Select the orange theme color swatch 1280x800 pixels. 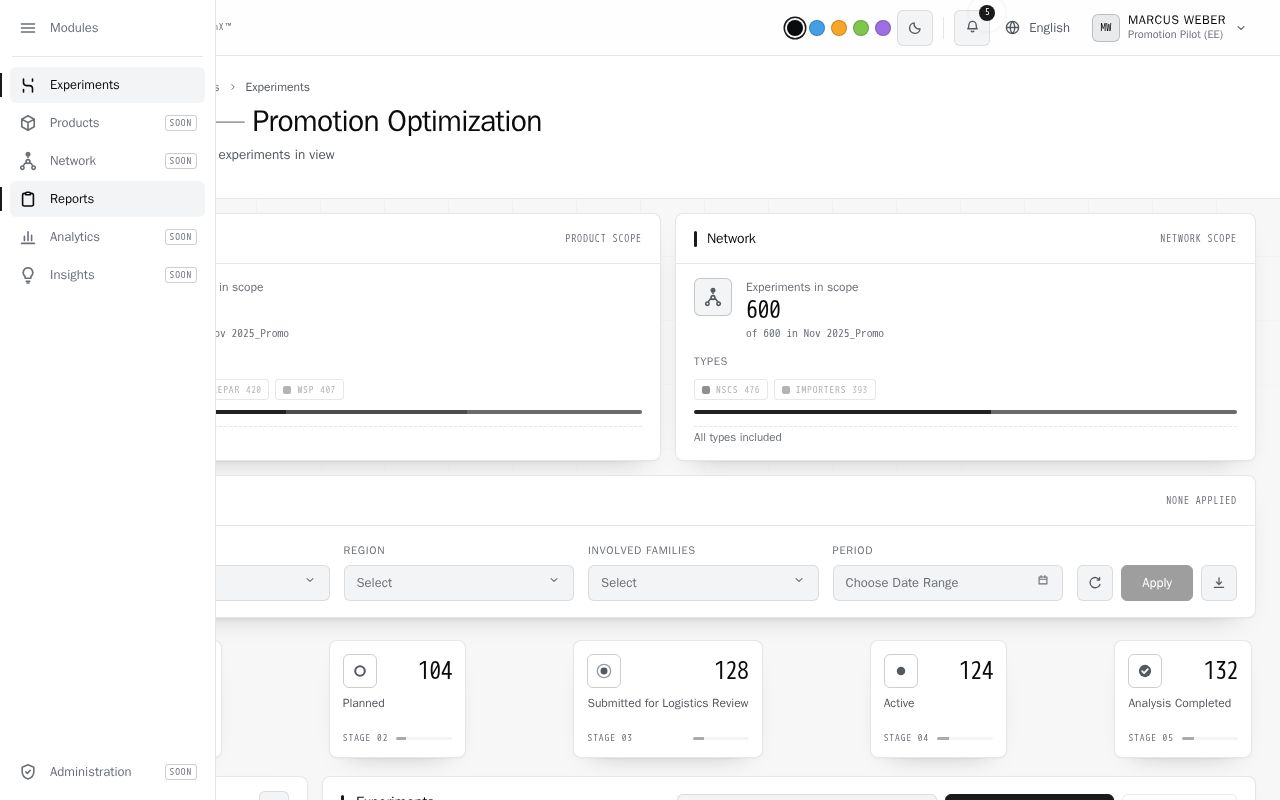(839, 28)
